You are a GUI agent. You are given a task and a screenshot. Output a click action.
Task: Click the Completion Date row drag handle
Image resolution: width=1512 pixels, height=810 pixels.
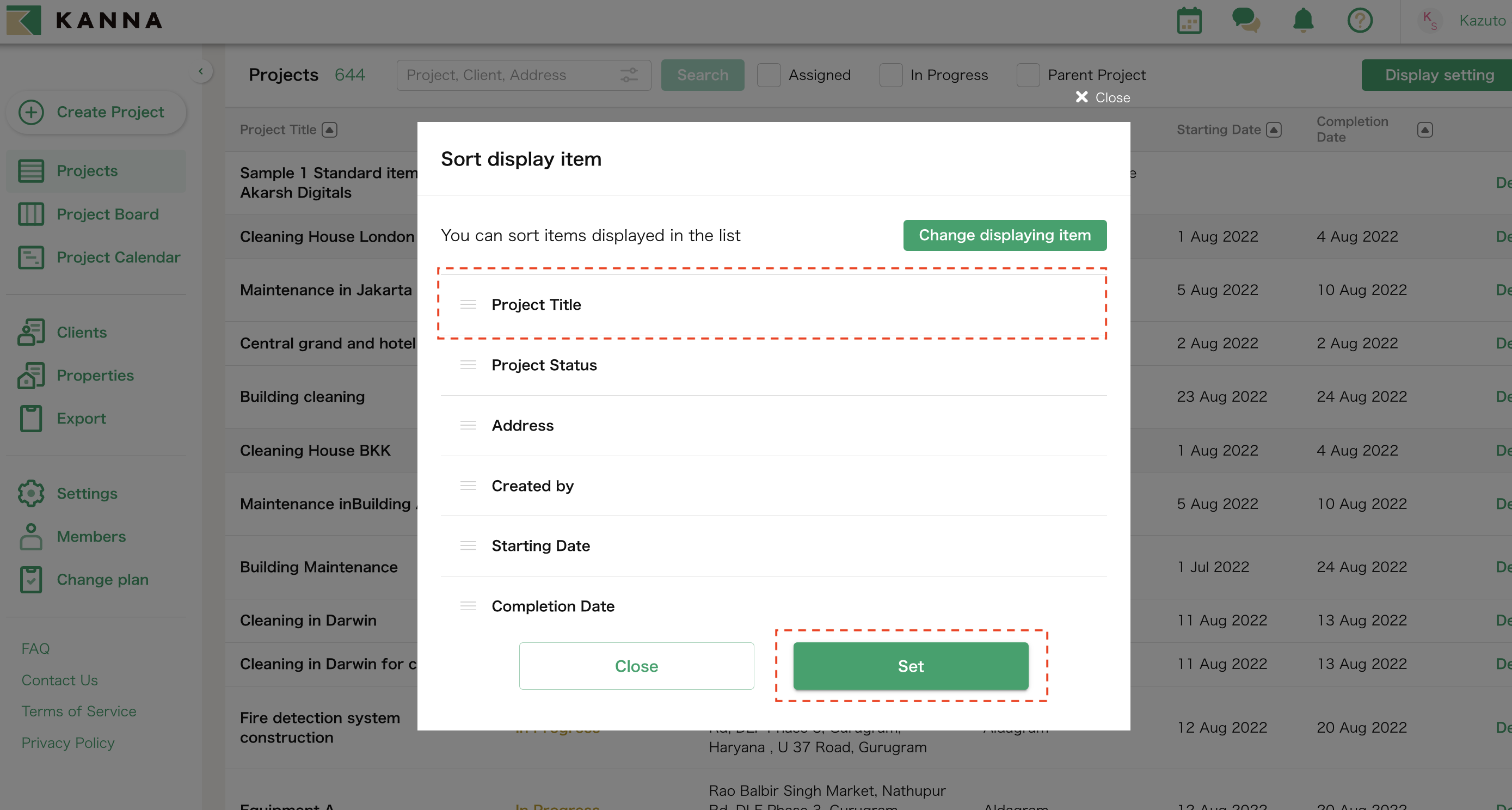click(468, 606)
